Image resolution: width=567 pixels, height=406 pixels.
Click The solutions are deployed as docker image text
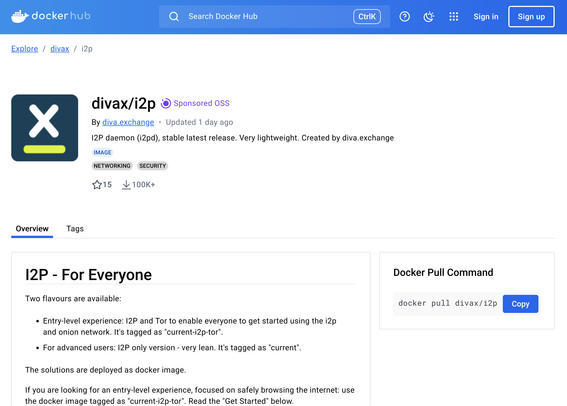[x=106, y=370]
